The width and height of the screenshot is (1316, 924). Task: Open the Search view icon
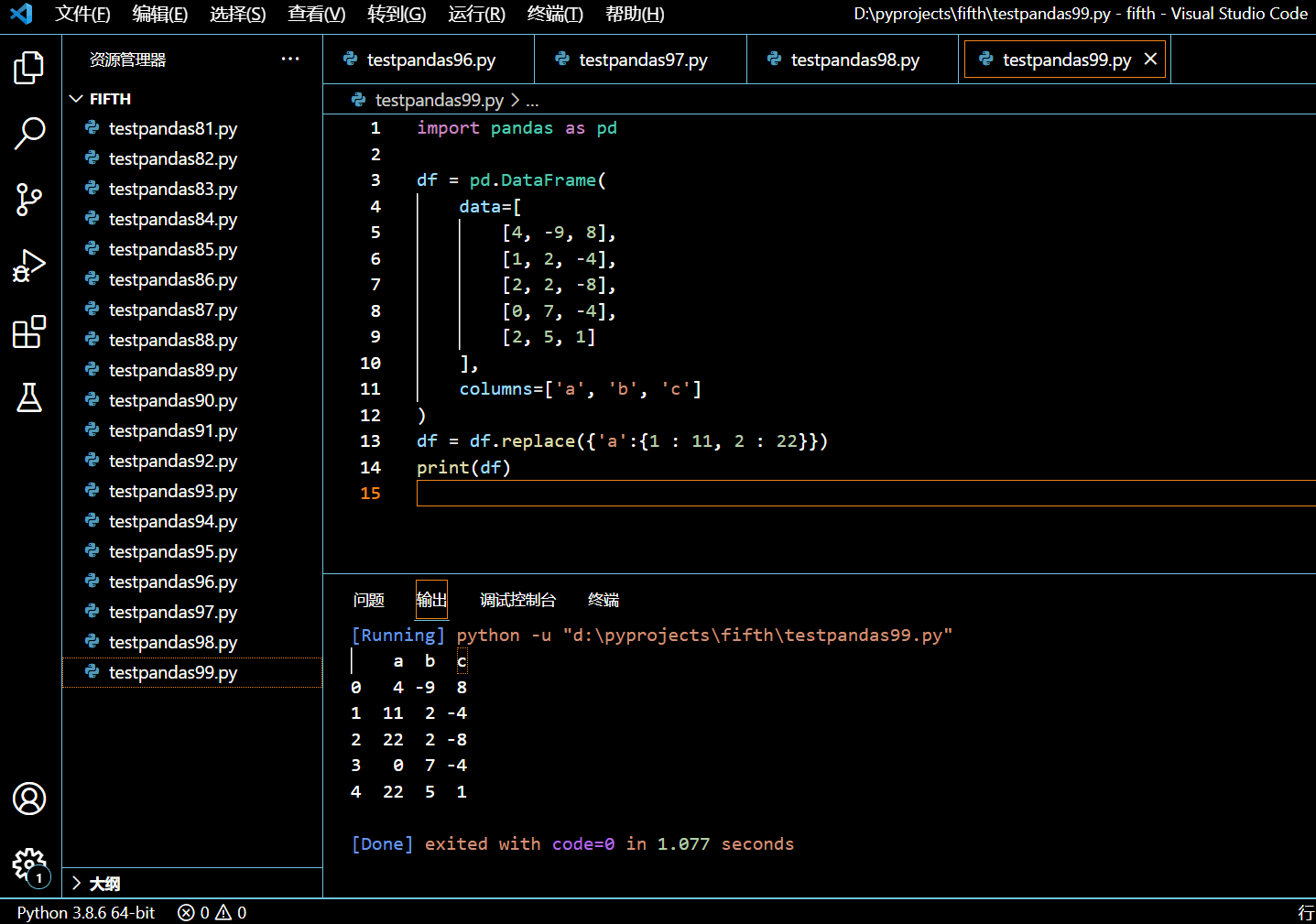click(x=29, y=133)
